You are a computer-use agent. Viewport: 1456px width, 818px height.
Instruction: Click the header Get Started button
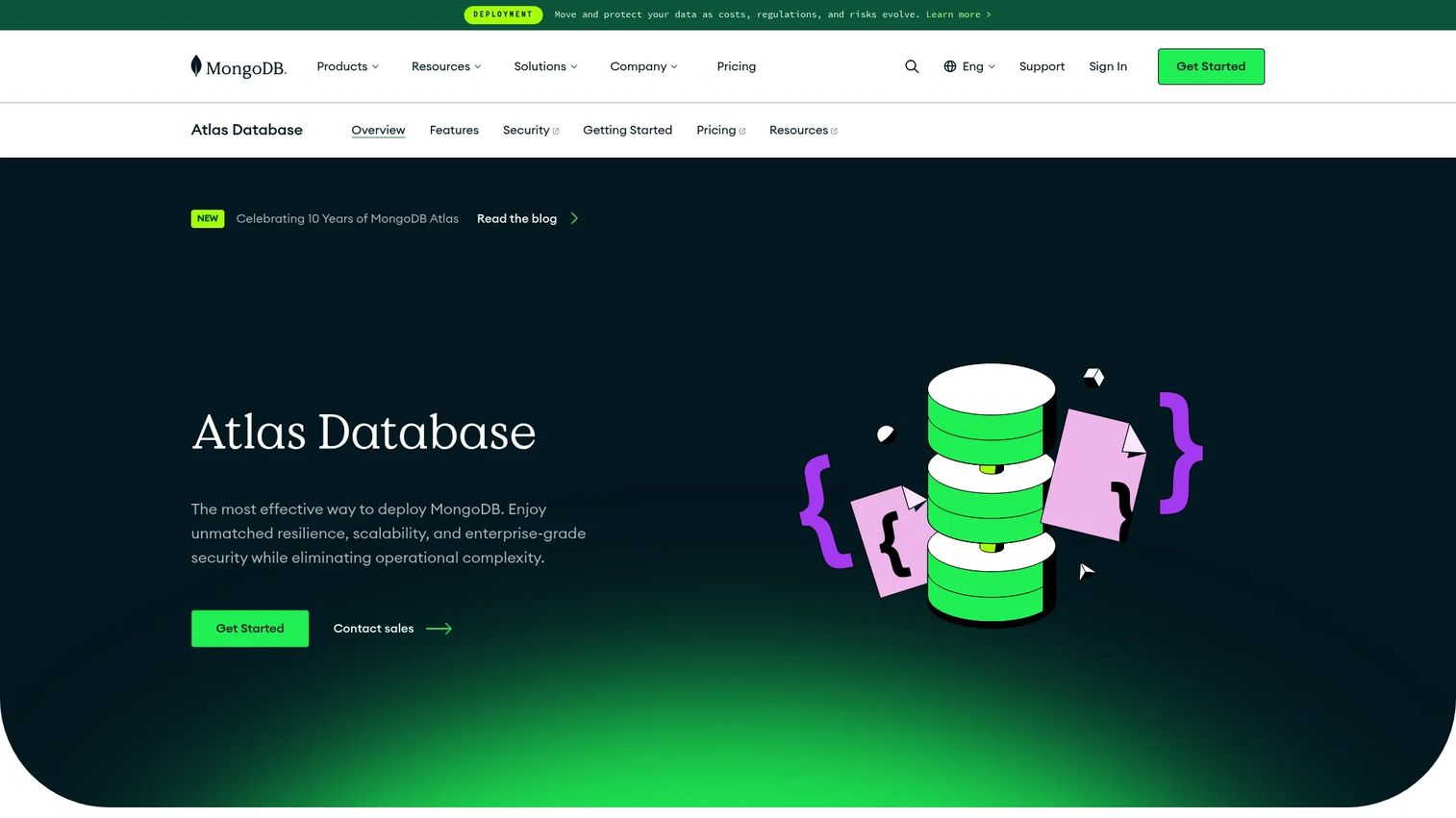[1211, 66]
